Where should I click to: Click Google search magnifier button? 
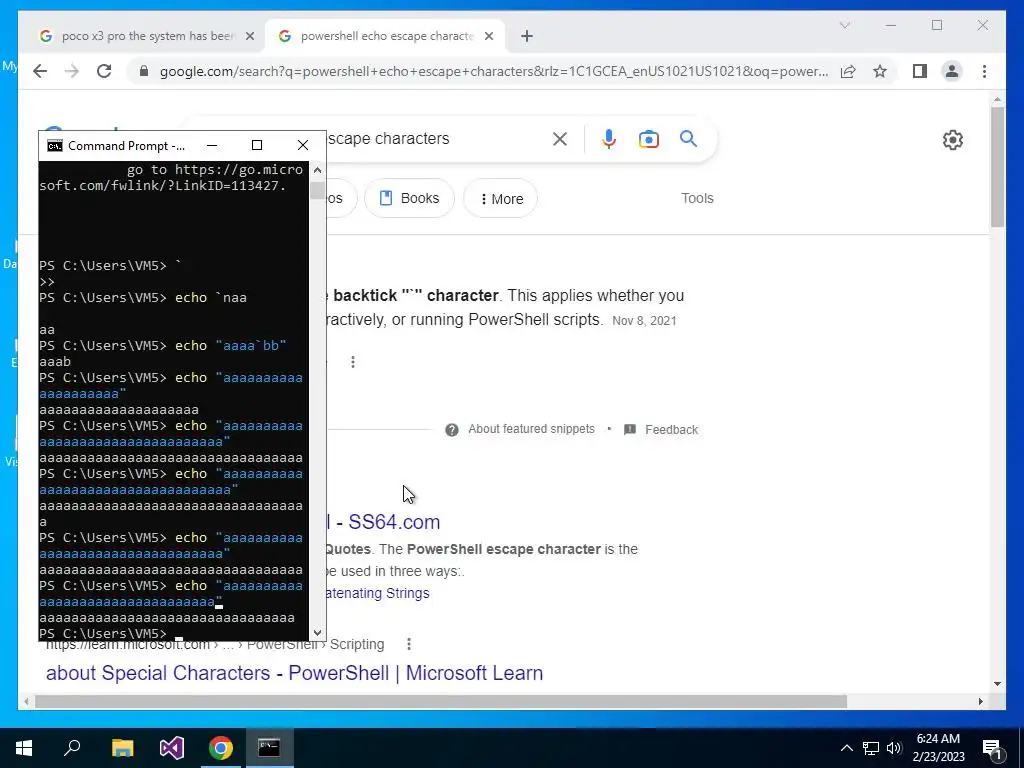click(x=688, y=138)
